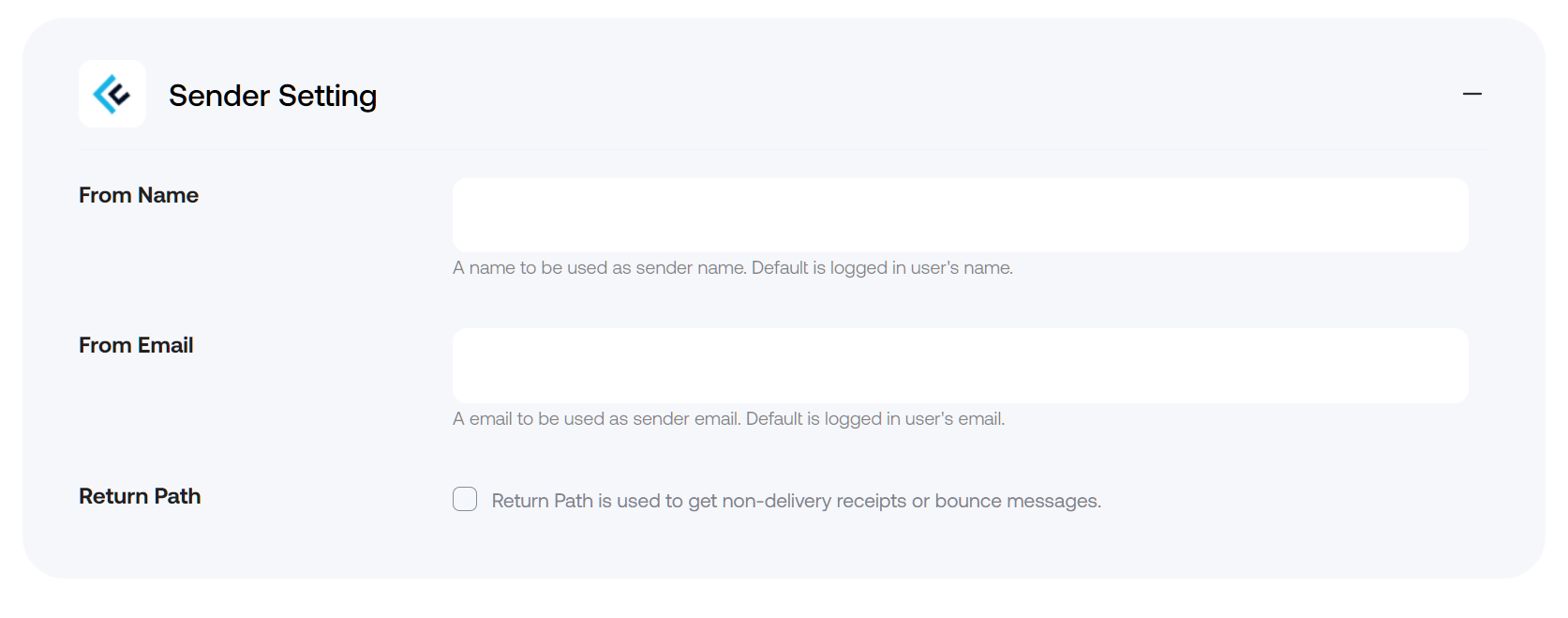Enable the Return Path checkbox
Image resolution: width=1568 pixels, height=618 pixels.
point(465,499)
